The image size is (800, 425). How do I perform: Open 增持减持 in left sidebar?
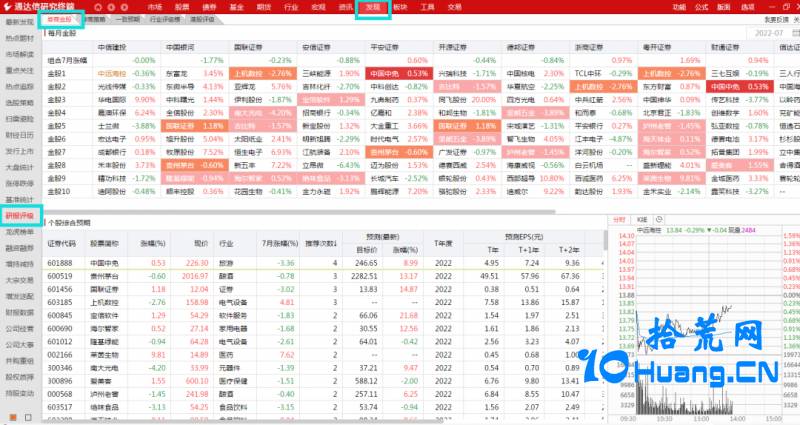(19, 264)
